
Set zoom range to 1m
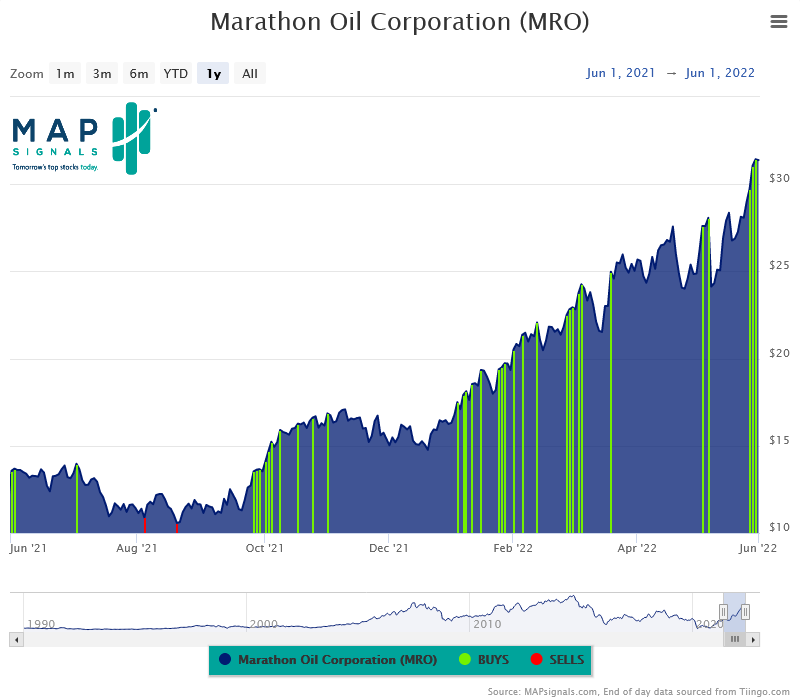[x=65, y=73]
